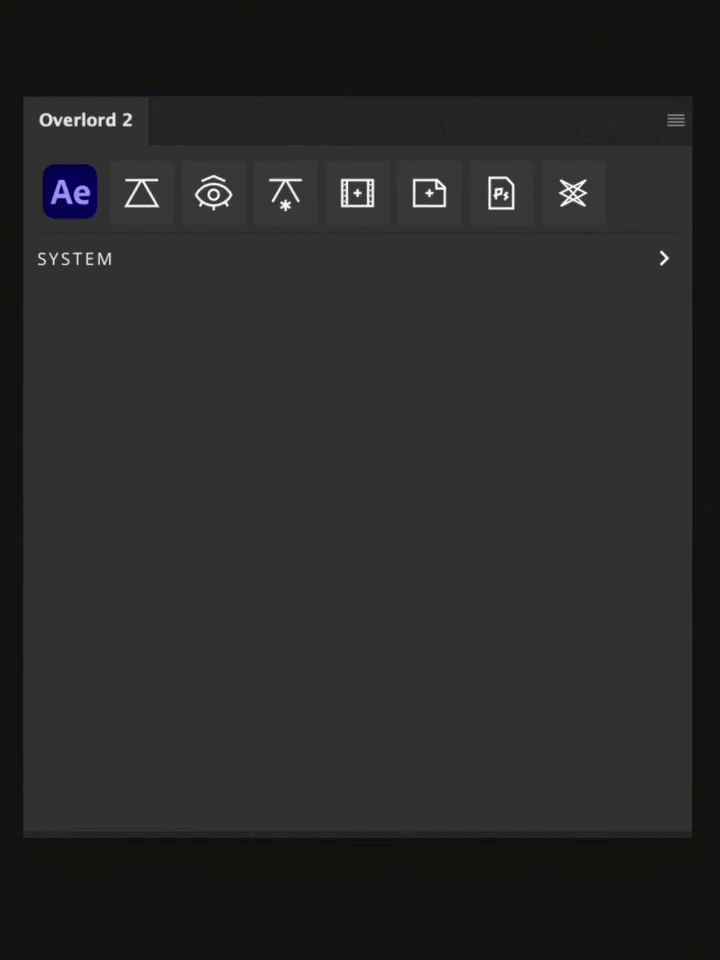Click the Ps file document icon
The height and width of the screenshot is (960, 720).
pyautogui.click(x=501, y=193)
